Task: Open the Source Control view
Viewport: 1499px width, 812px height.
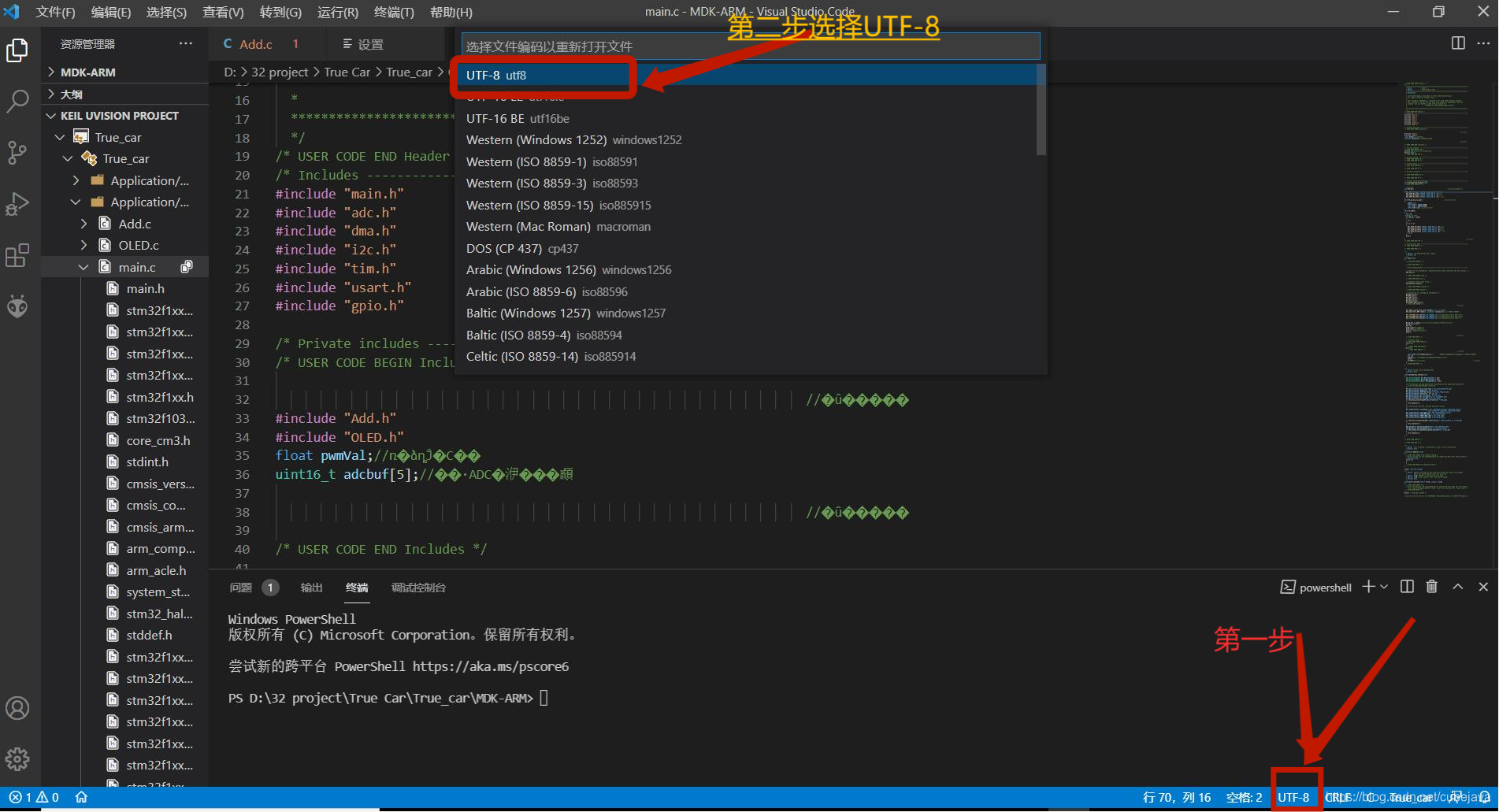Action: tap(17, 152)
